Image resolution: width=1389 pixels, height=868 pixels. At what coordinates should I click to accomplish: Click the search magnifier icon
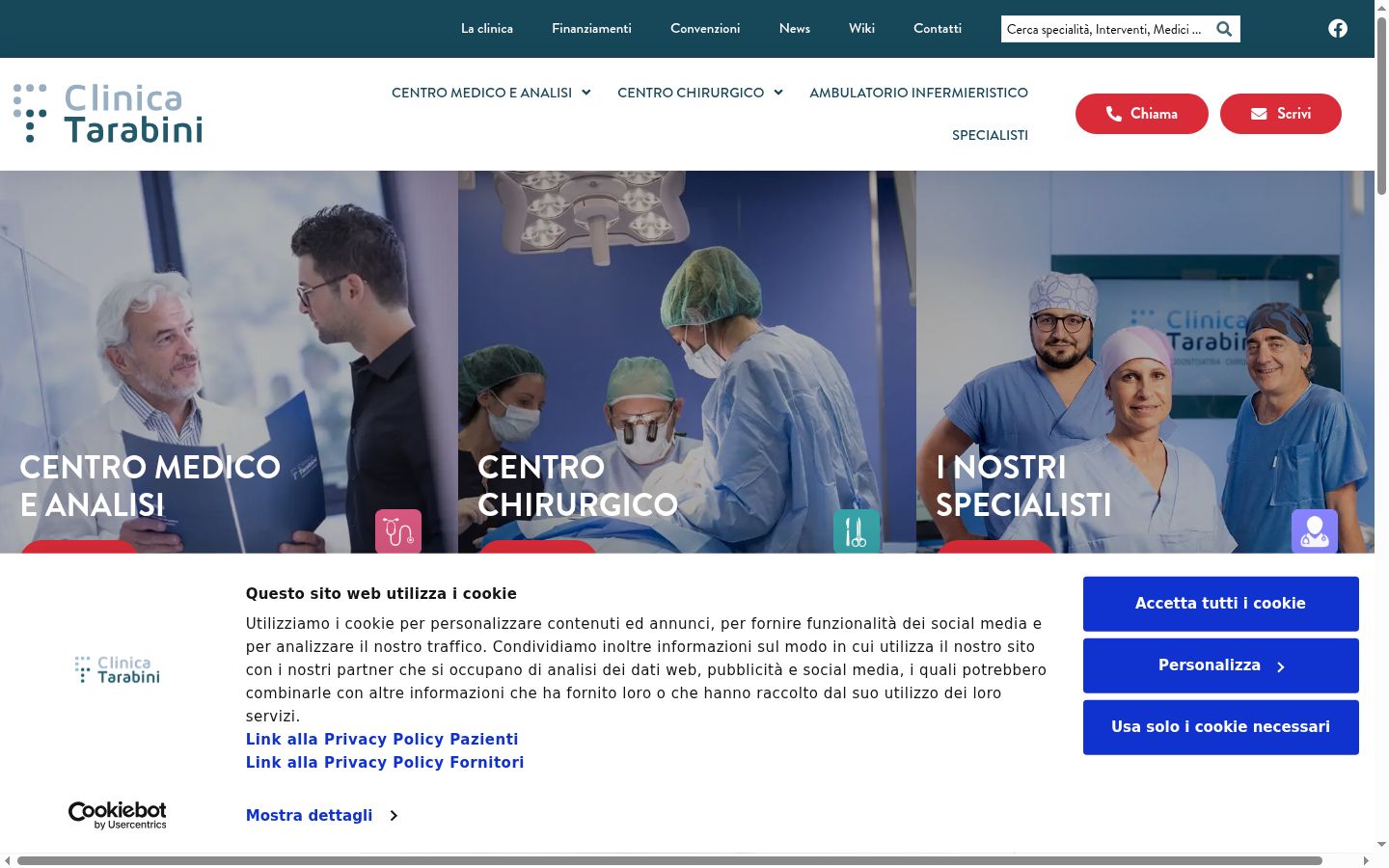click(x=1224, y=29)
